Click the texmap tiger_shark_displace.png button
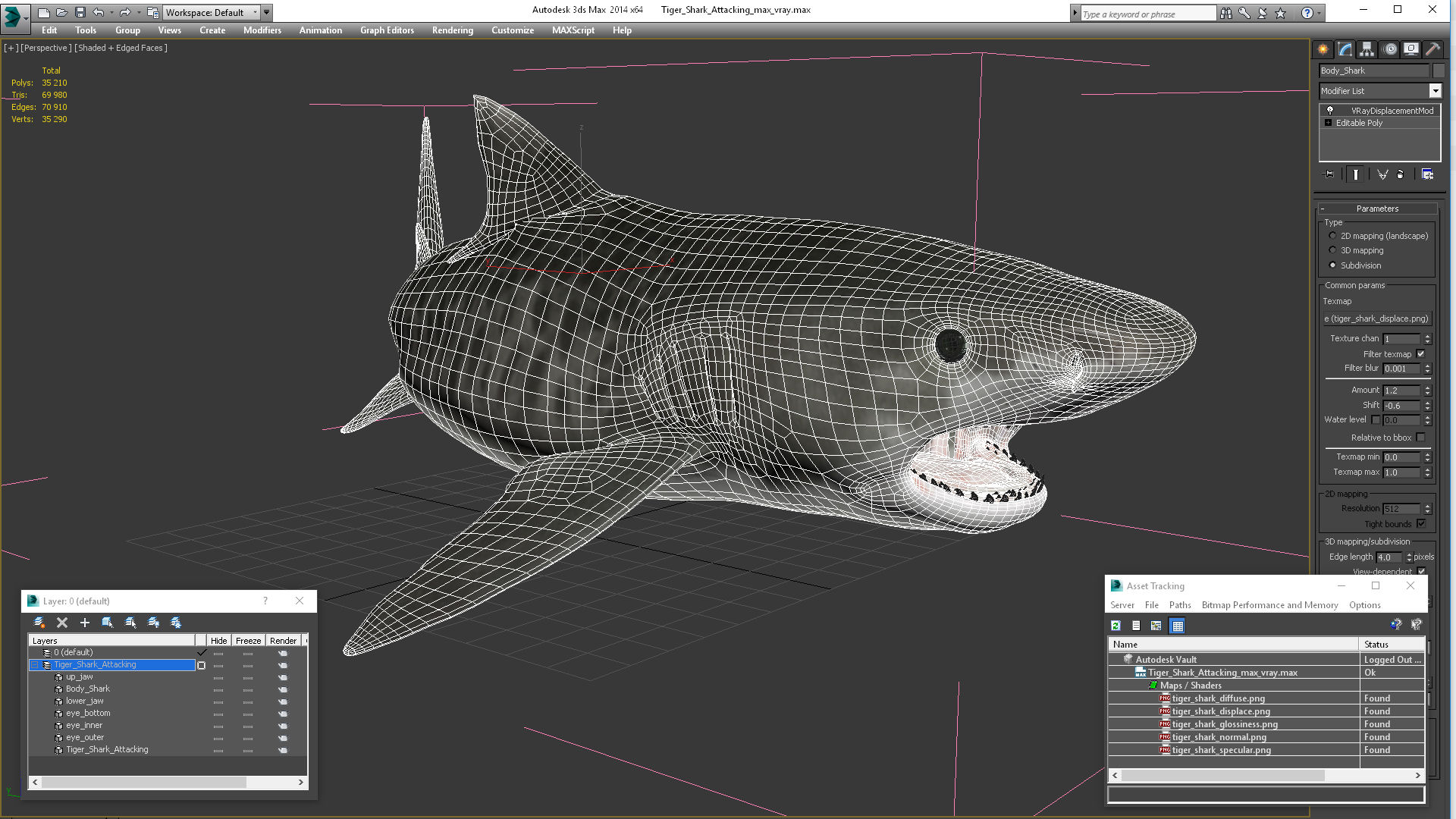 click(x=1377, y=318)
